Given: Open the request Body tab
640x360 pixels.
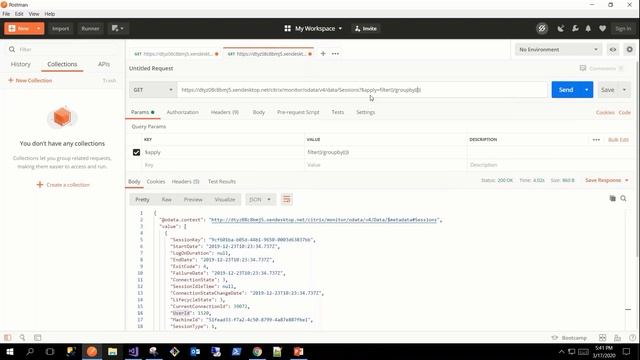Looking at the screenshot, I should coord(259,112).
